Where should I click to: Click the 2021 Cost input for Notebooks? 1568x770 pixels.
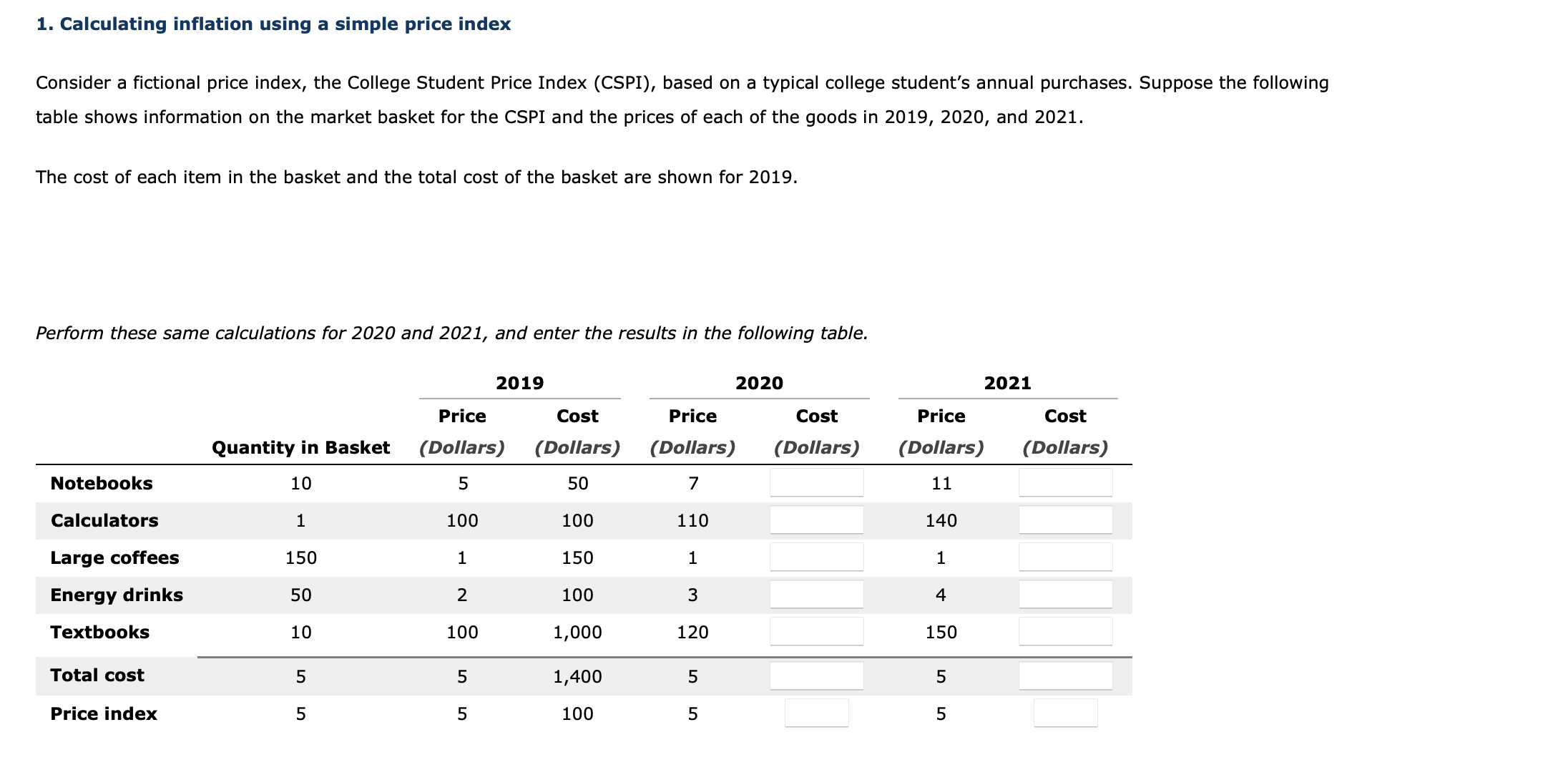coord(1065,483)
